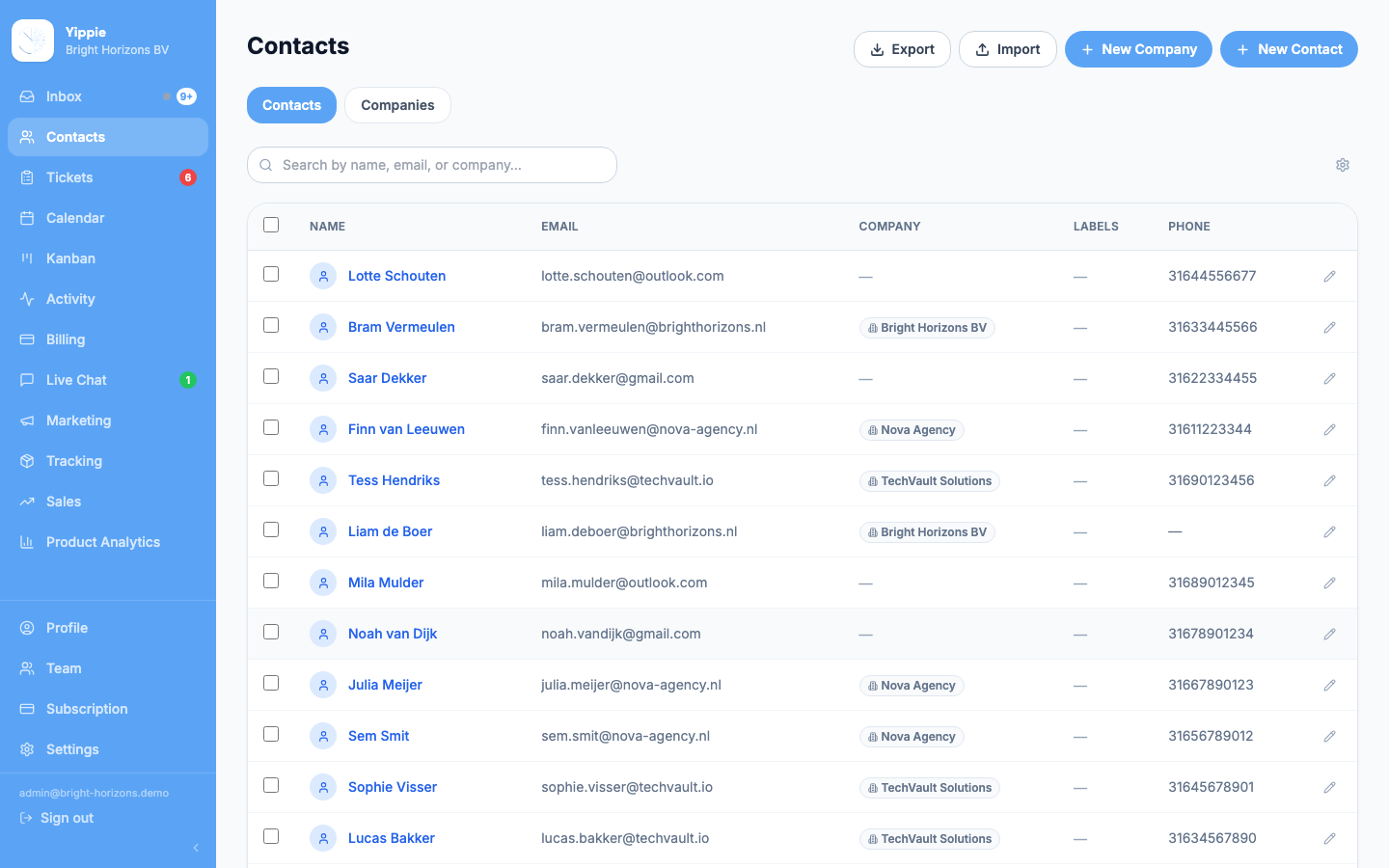Tick the Saar Dekker checkbox
This screenshot has width=1389, height=868.
coord(271,376)
